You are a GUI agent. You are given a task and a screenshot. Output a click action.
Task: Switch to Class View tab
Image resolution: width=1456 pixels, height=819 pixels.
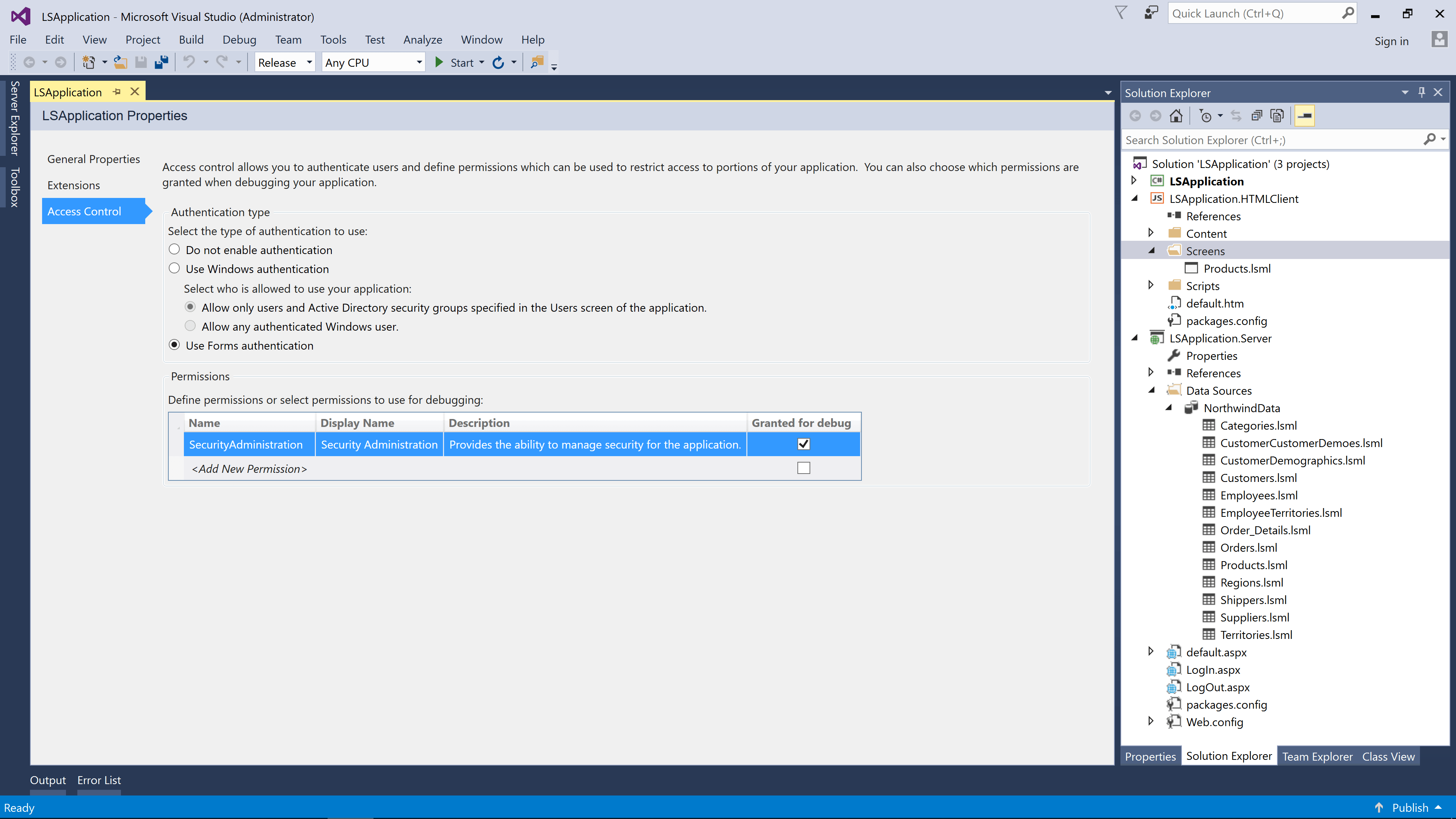(x=1388, y=756)
